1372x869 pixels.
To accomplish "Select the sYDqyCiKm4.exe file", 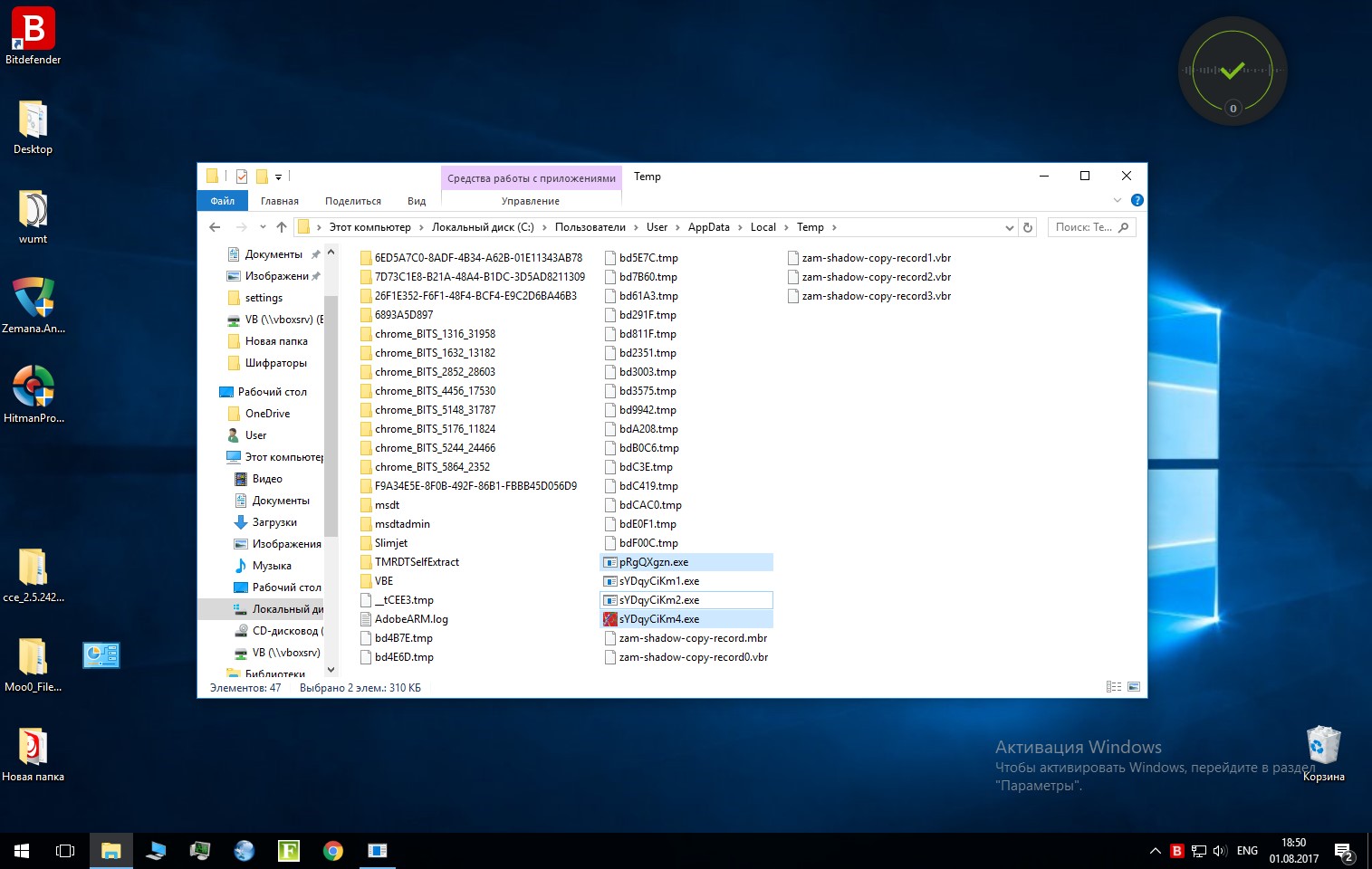I will [x=658, y=619].
